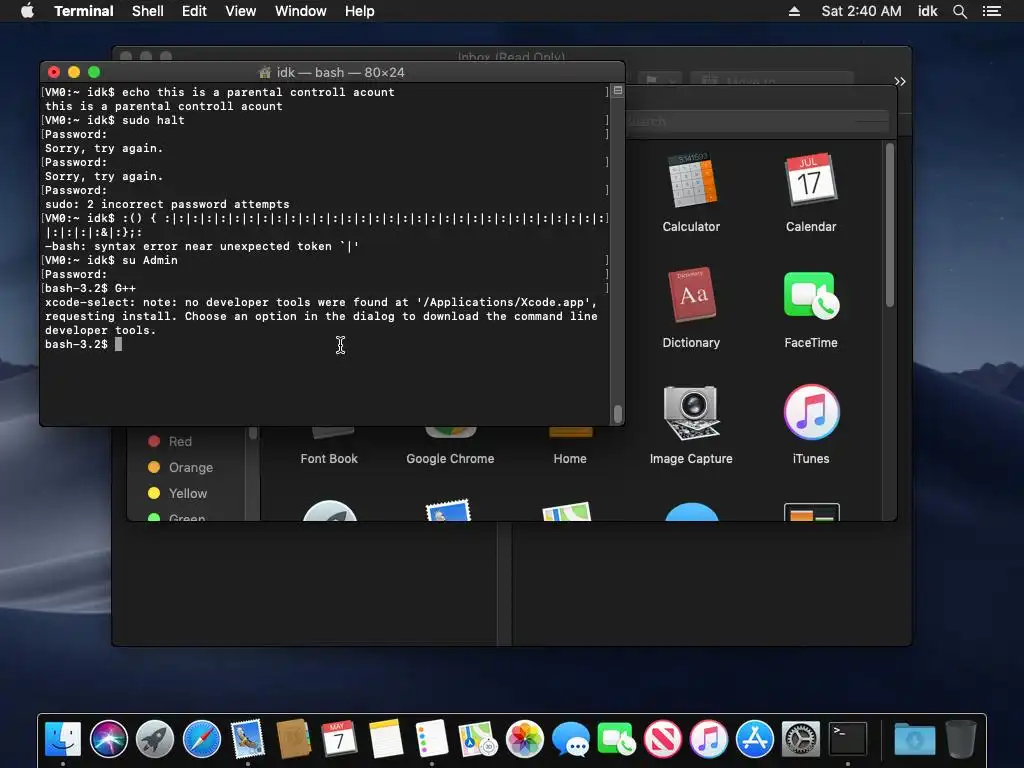
Task: Open App Store from the Dock
Action: coord(755,739)
